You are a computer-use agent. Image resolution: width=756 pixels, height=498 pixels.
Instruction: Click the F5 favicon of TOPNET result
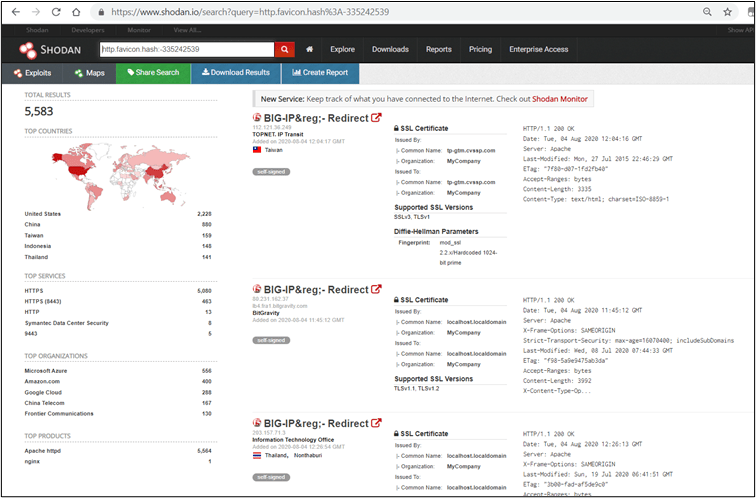(257, 118)
